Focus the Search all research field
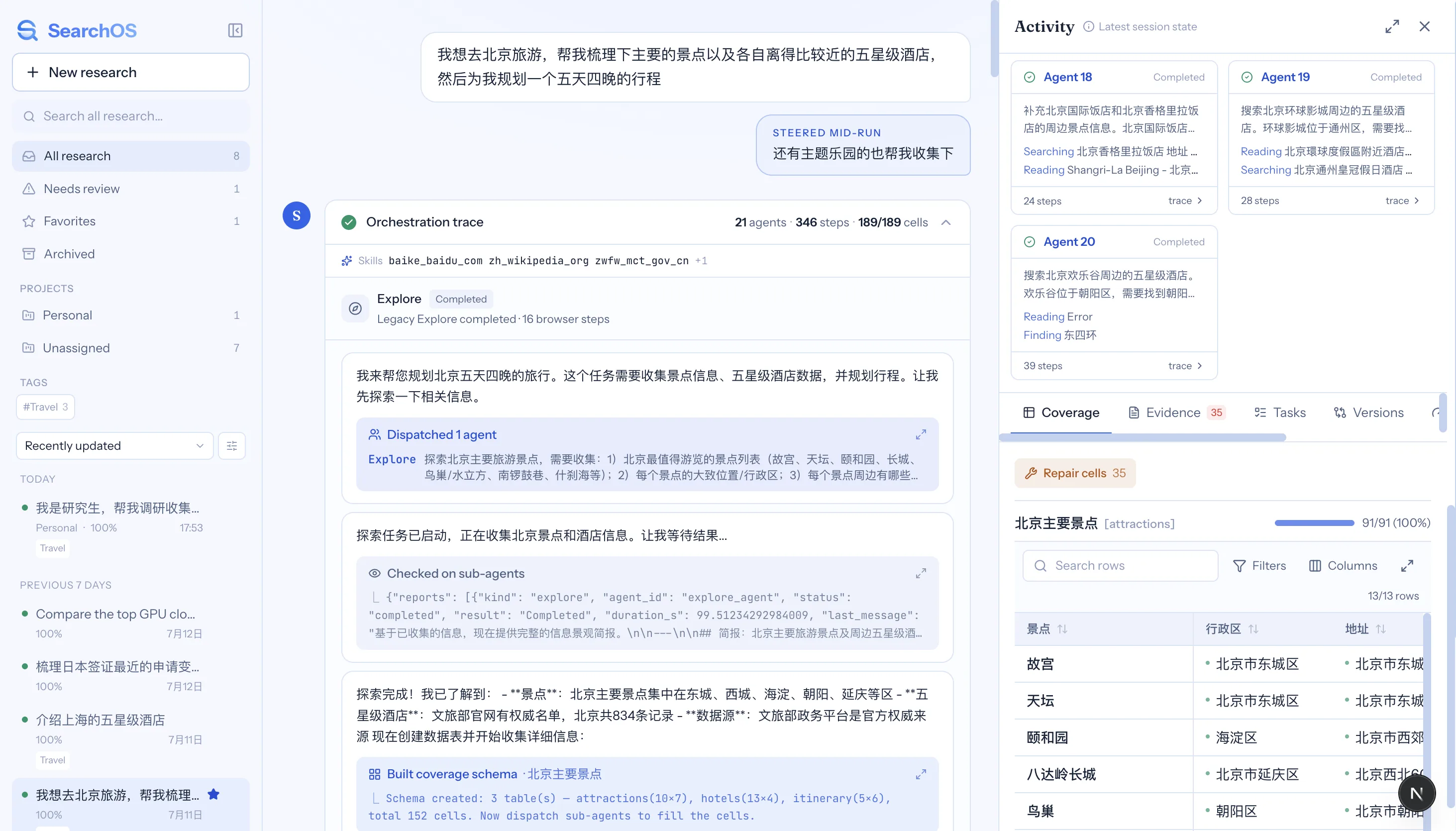This screenshot has height=831, width=1456. click(x=131, y=116)
